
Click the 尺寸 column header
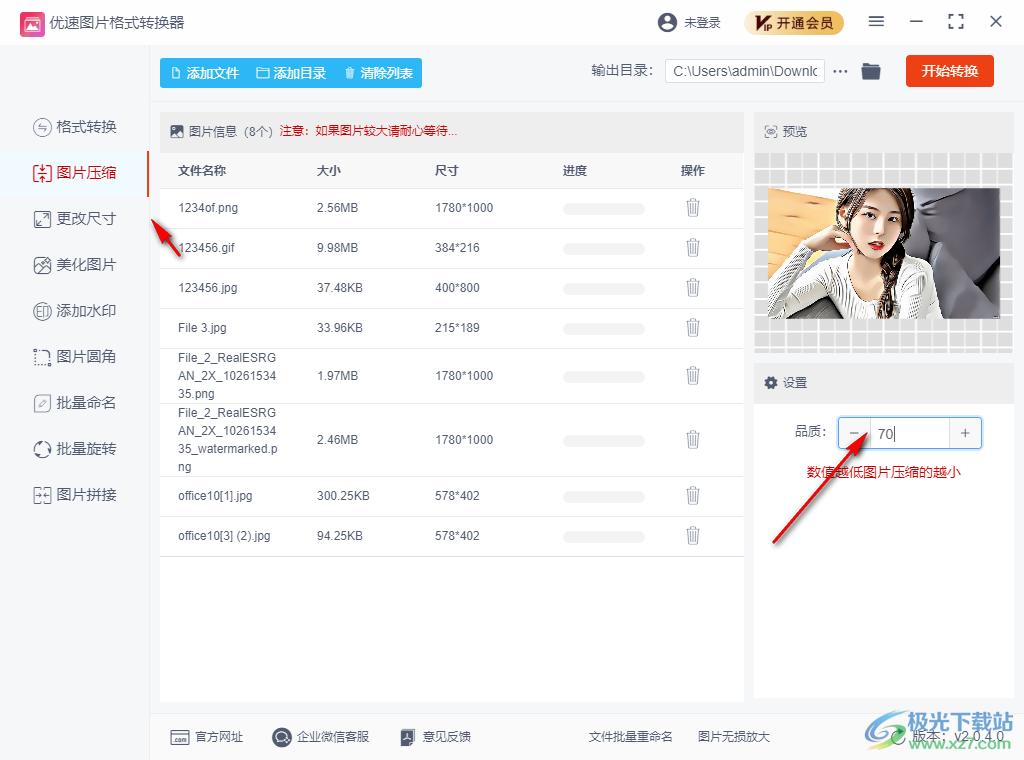(447, 170)
